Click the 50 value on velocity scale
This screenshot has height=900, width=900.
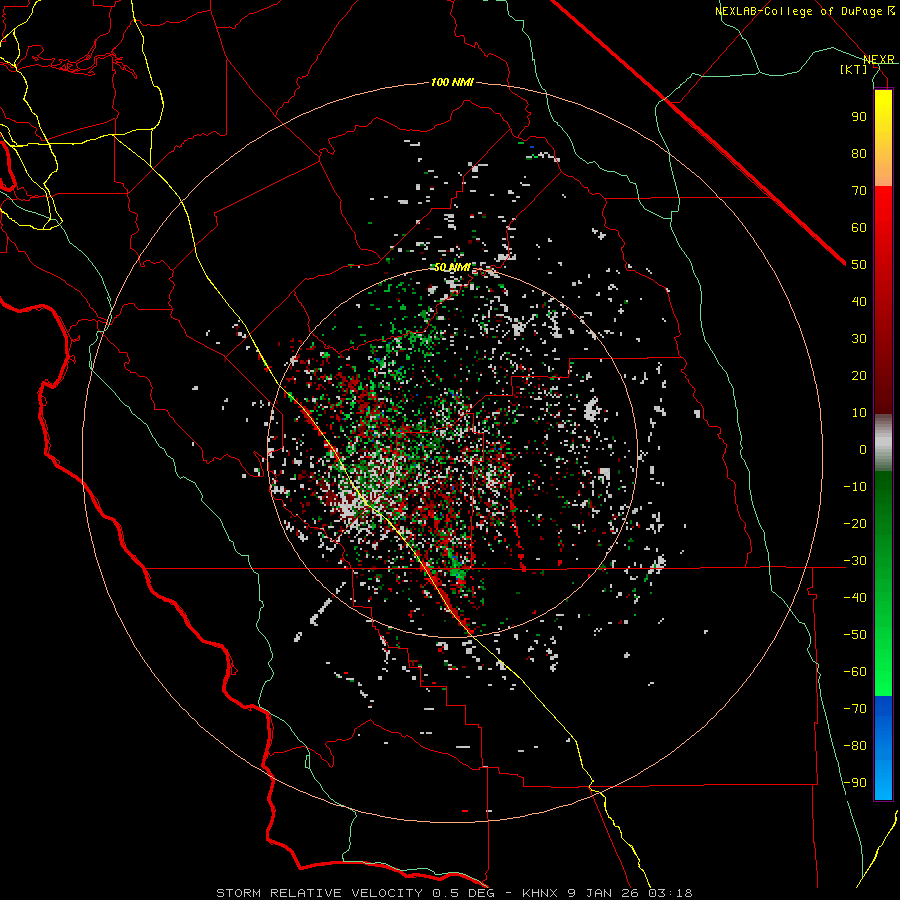point(859,265)
